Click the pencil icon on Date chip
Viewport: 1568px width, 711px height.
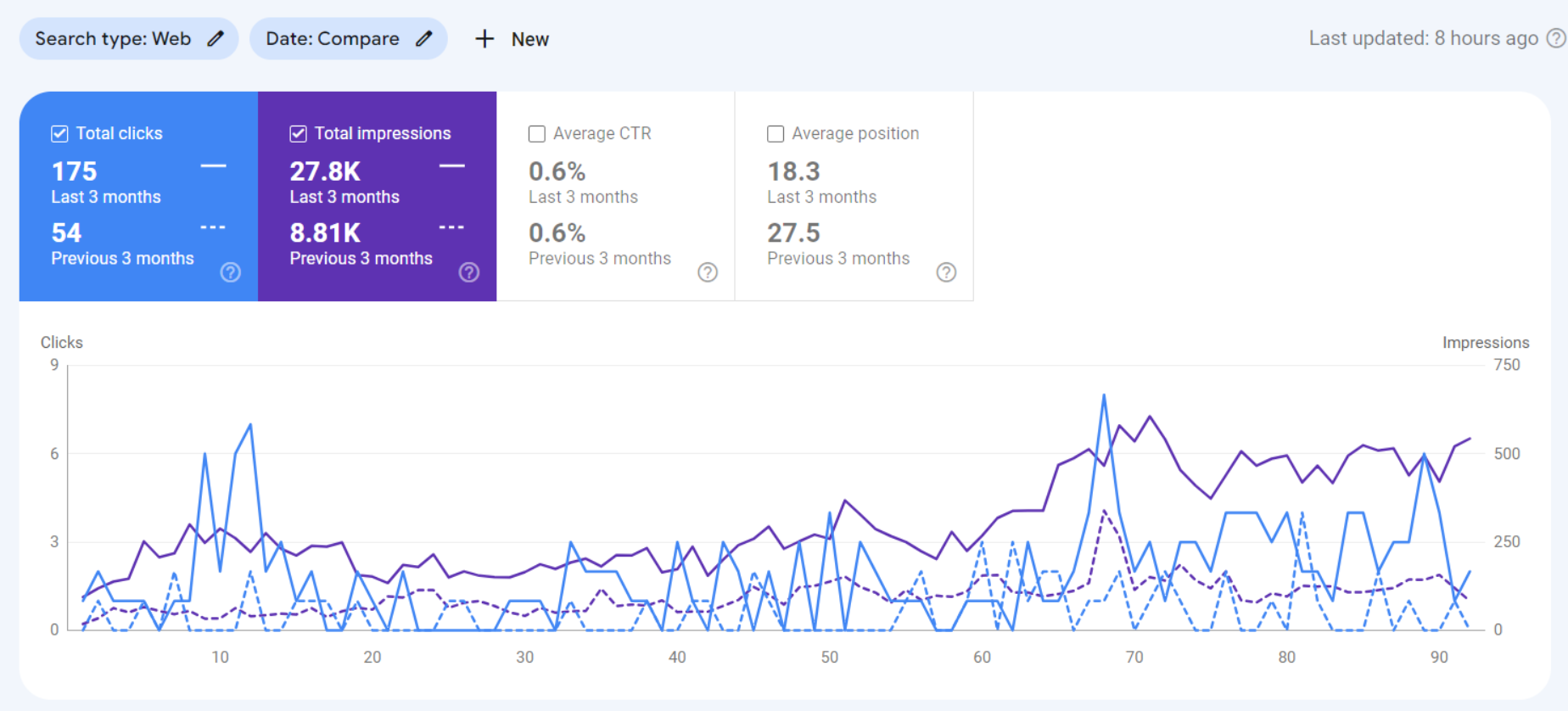[x=424, y=39]
